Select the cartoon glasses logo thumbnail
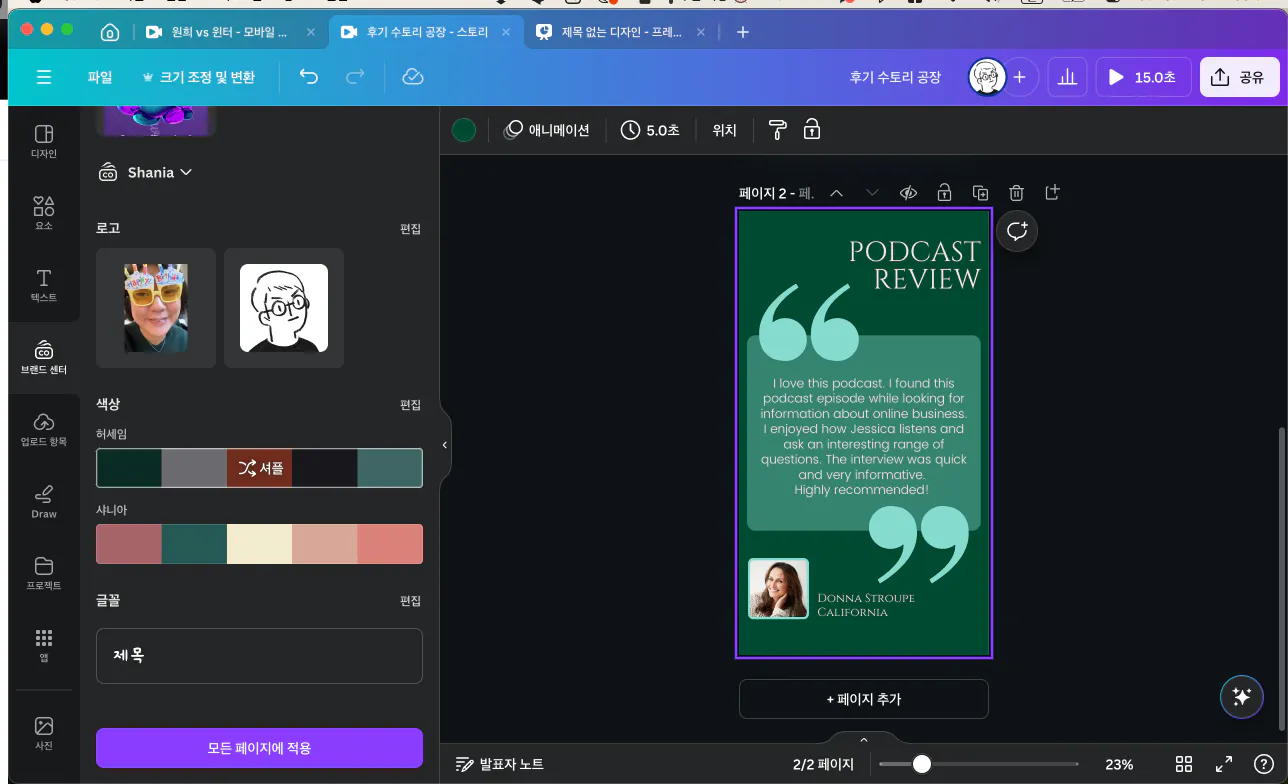Image resolution: width=1288 pixels, height=784 pixels. coord(284,308)
